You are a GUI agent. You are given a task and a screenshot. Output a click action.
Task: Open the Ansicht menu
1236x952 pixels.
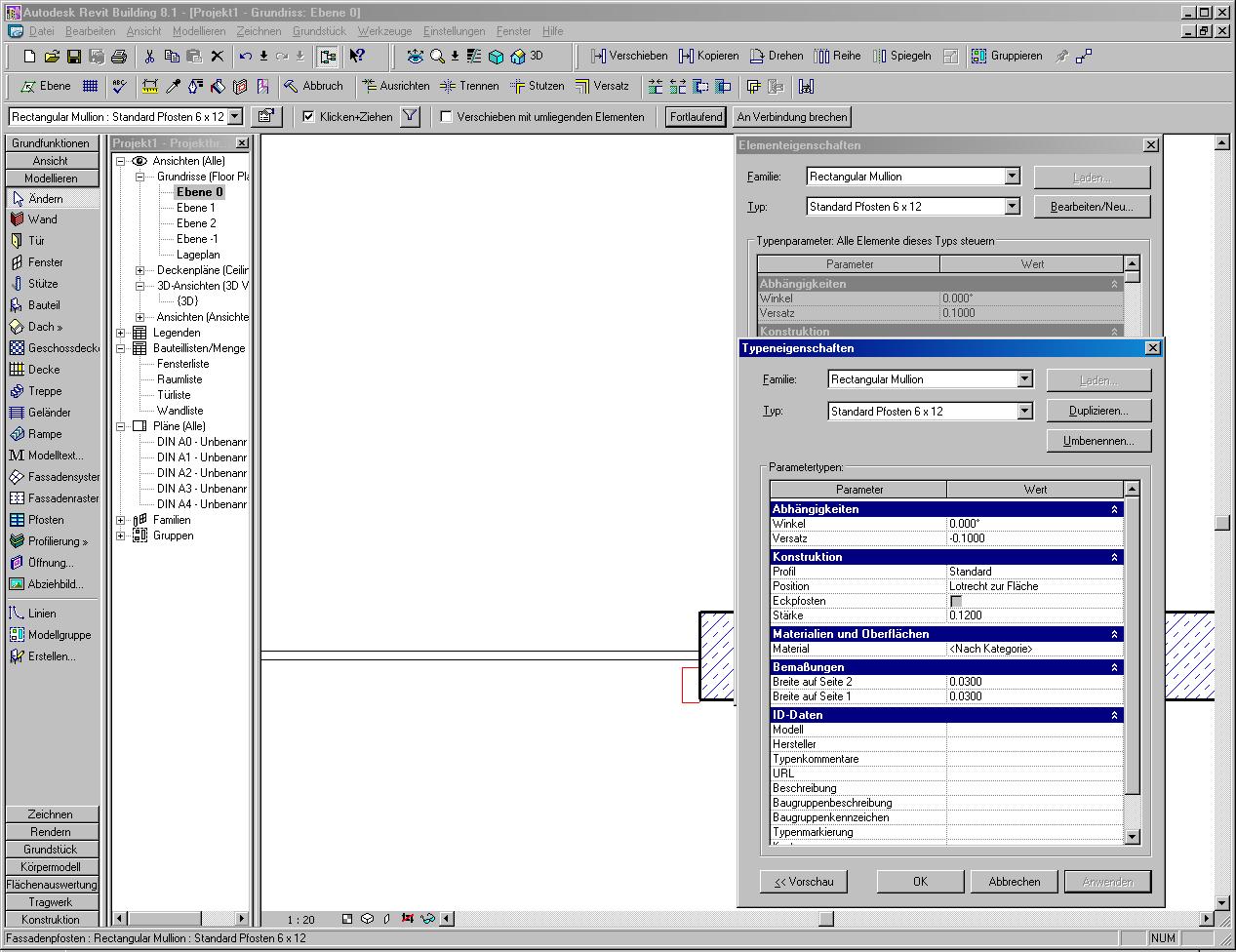click(x=143, y=31)
